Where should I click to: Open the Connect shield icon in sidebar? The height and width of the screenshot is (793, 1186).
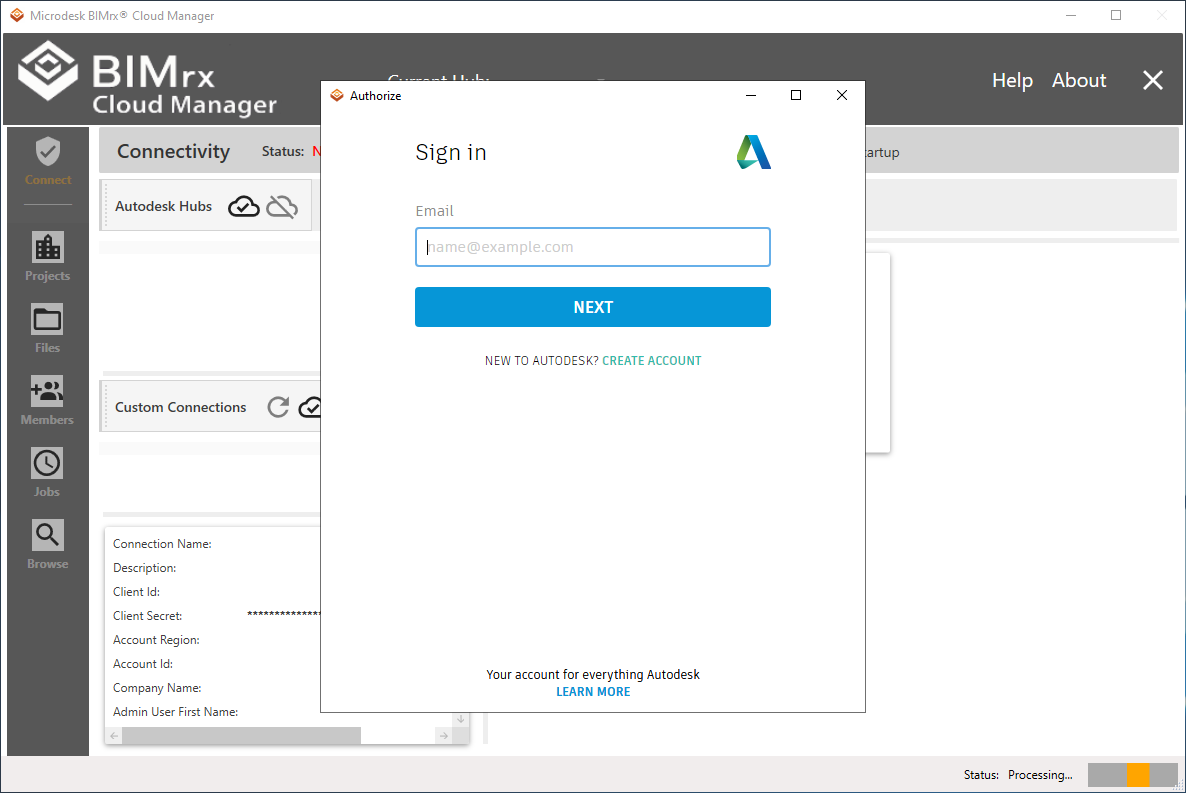point(48,152)
